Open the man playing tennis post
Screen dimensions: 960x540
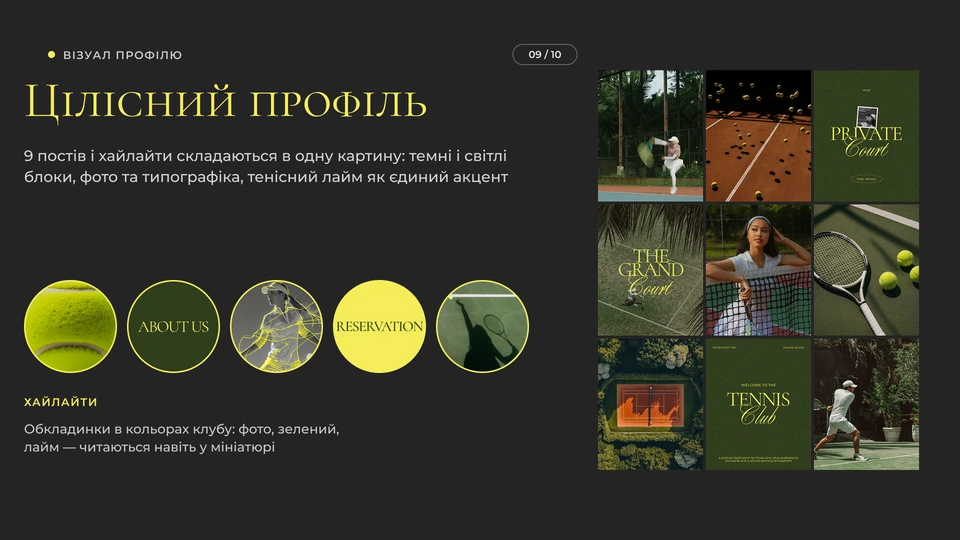click(866, 404)
